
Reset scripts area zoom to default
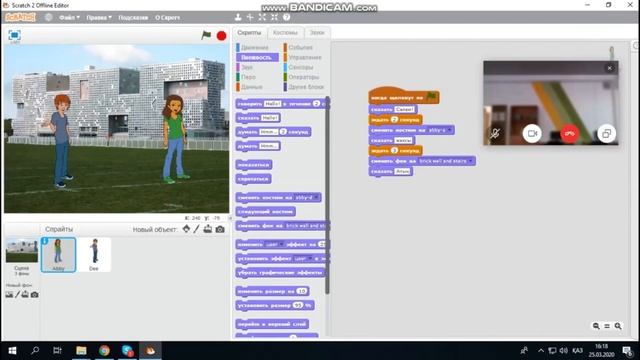(607, 326)
